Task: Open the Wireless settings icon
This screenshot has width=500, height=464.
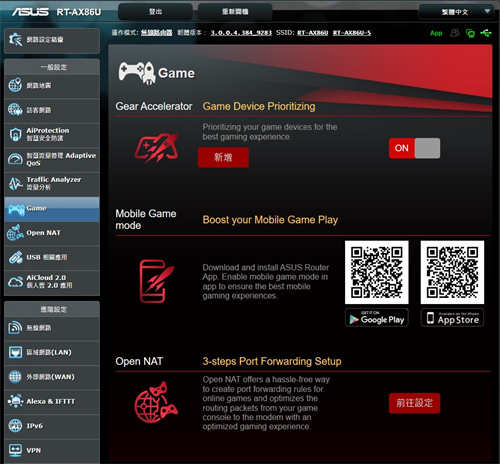Action: tap(15, 327)
